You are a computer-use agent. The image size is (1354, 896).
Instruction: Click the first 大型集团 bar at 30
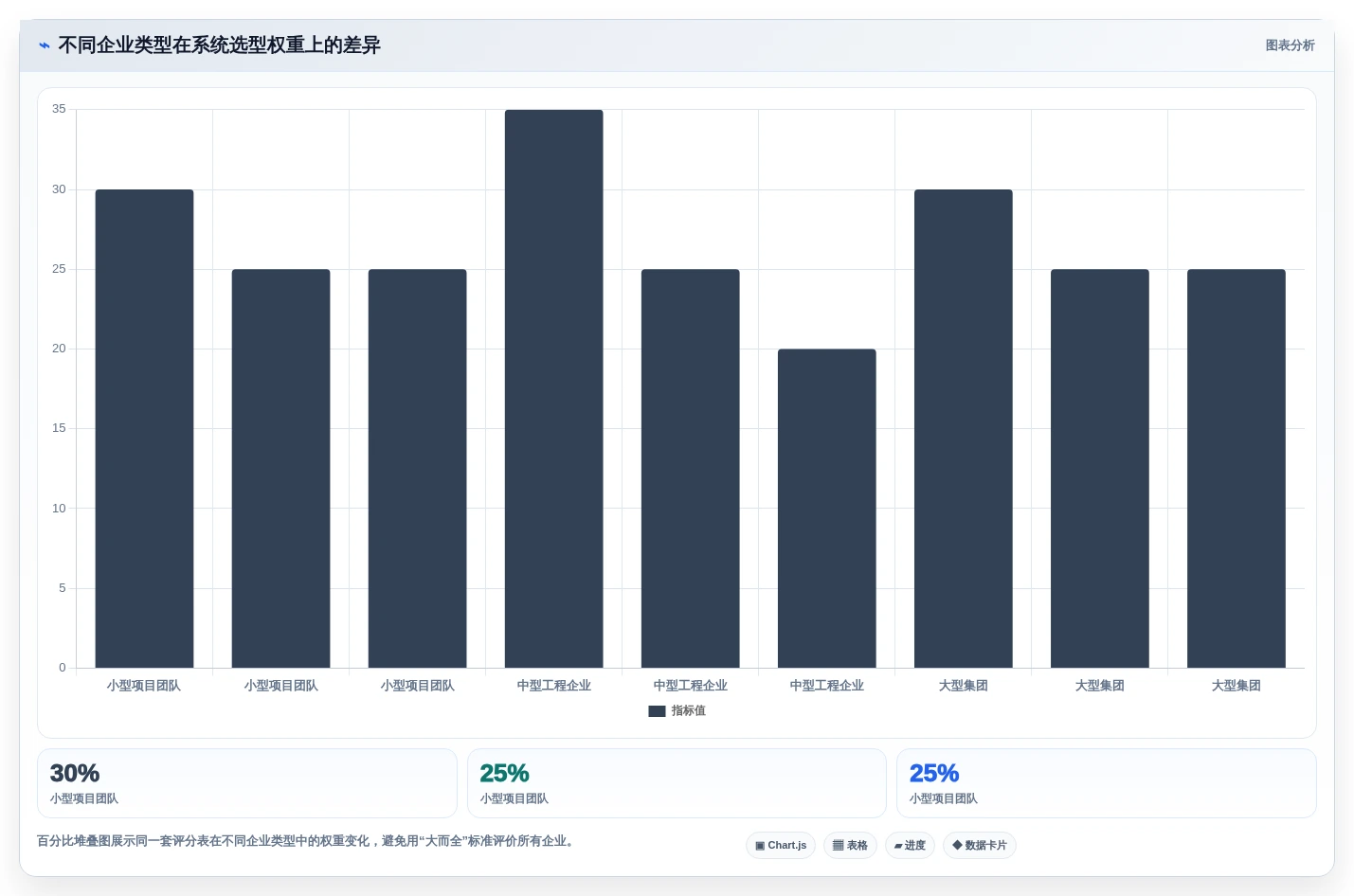[x=964, y=428]
